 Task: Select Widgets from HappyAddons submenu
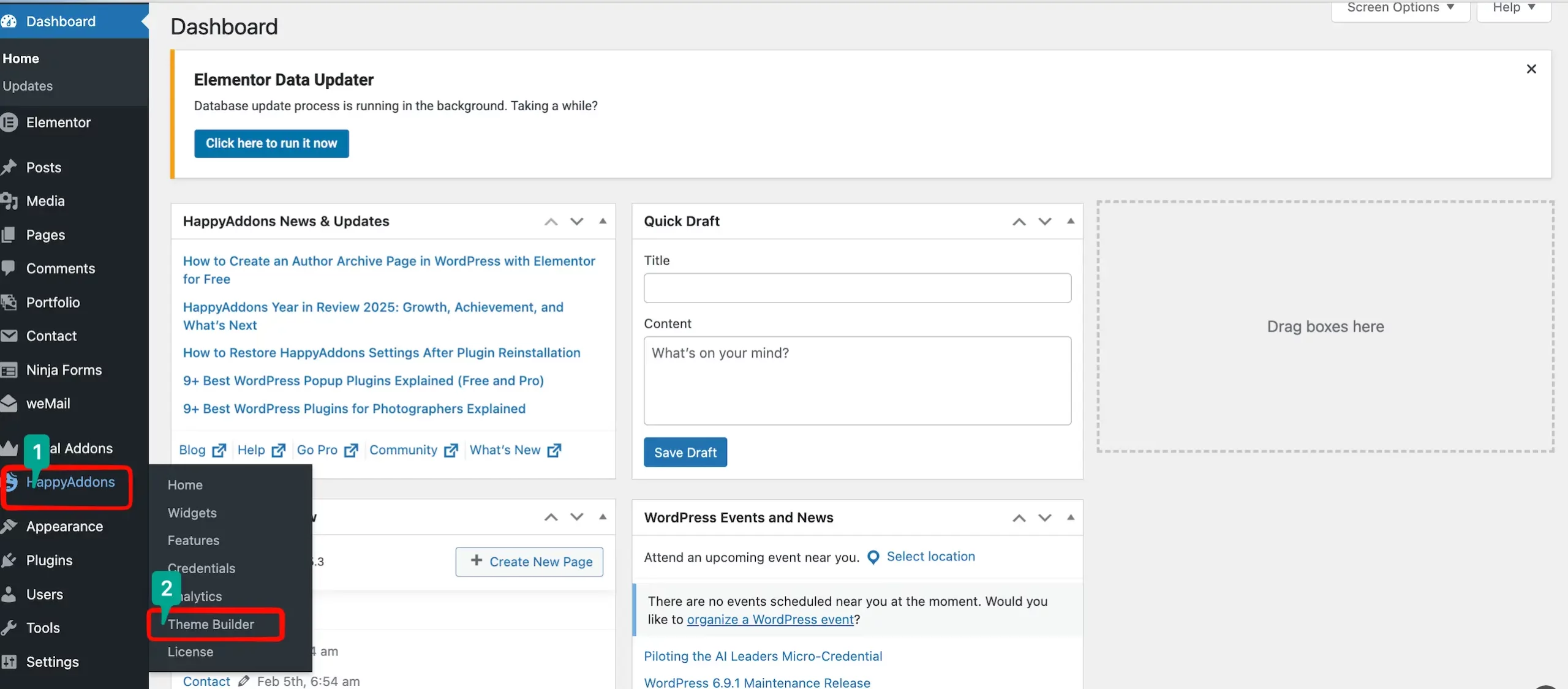click(192, 513)
